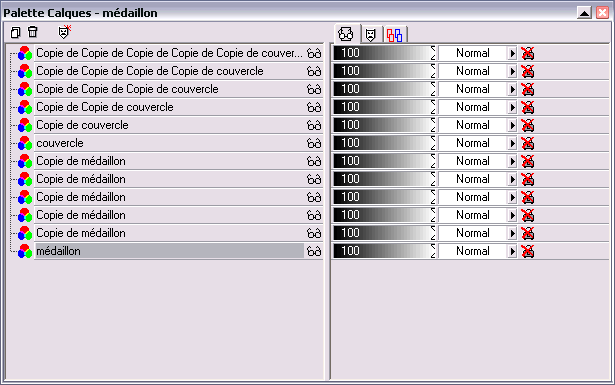Toggle lock transparency icon for 'médaillon' layer
The width and height of the screenshot is (615, 385).
(x=528, y=251)
